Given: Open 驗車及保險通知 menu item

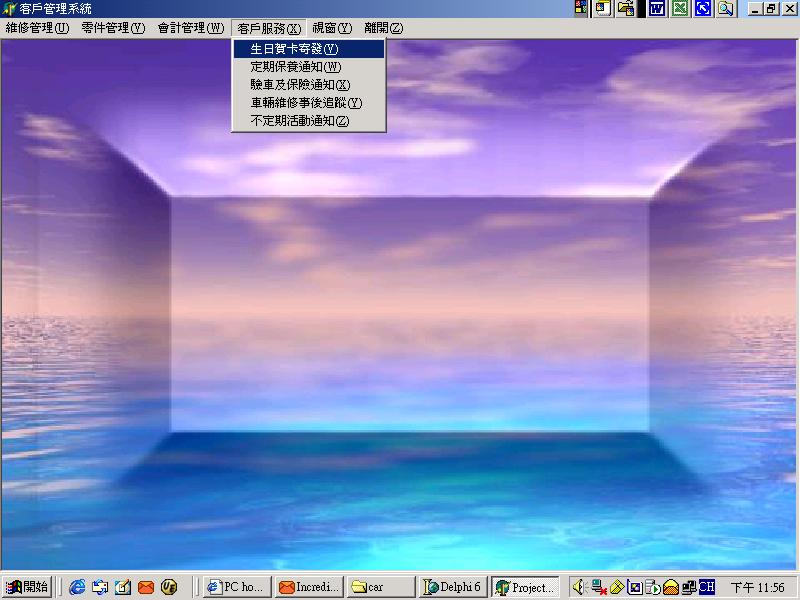Looking at the screenshot, I should [309, 85].
